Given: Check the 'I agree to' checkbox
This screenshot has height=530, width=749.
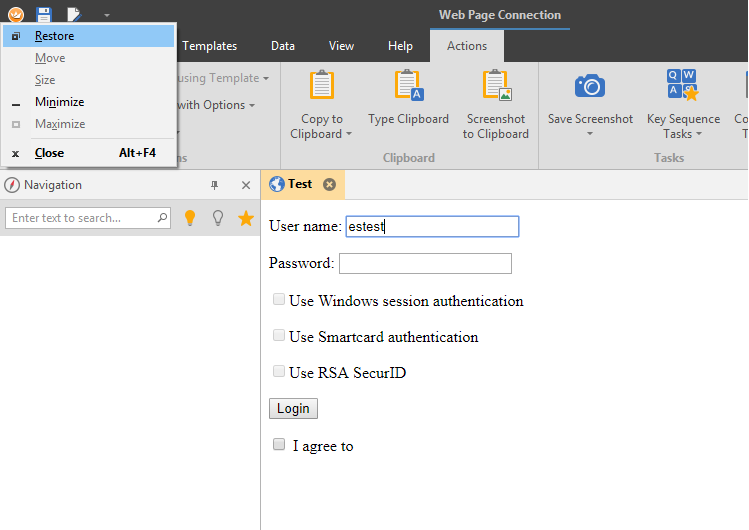Looking at the screenshot, I should (280, 445).
